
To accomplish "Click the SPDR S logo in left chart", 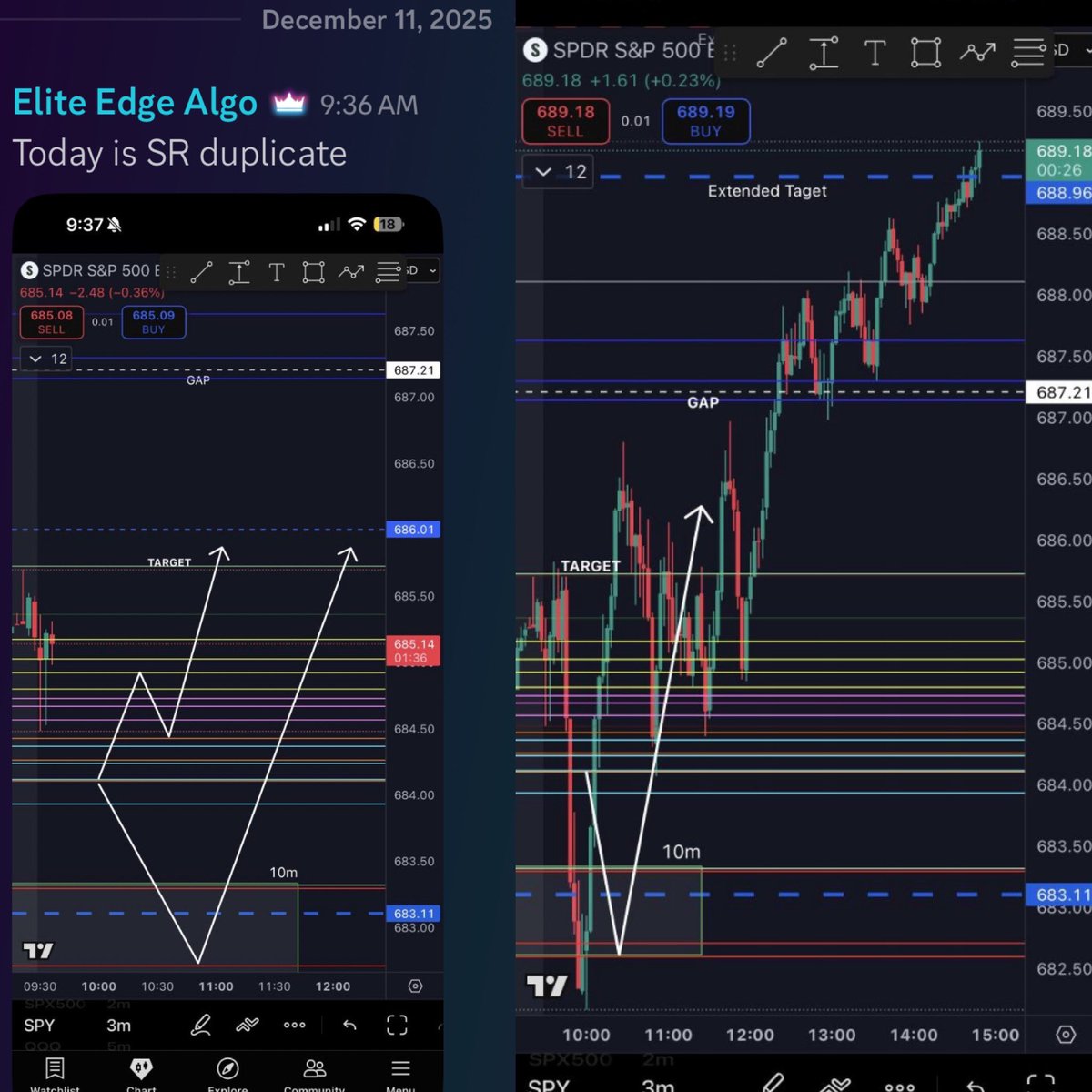I will (29, 270).
